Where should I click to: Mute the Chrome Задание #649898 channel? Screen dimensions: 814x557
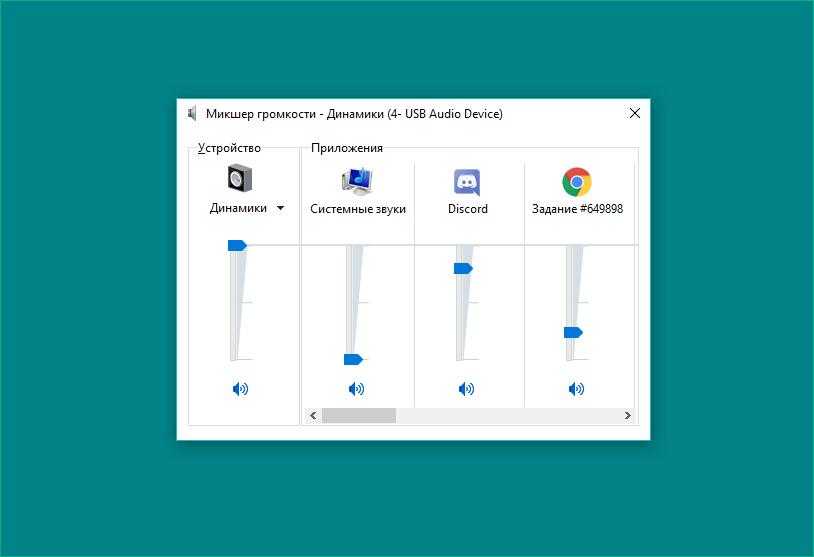coord(576,389)
